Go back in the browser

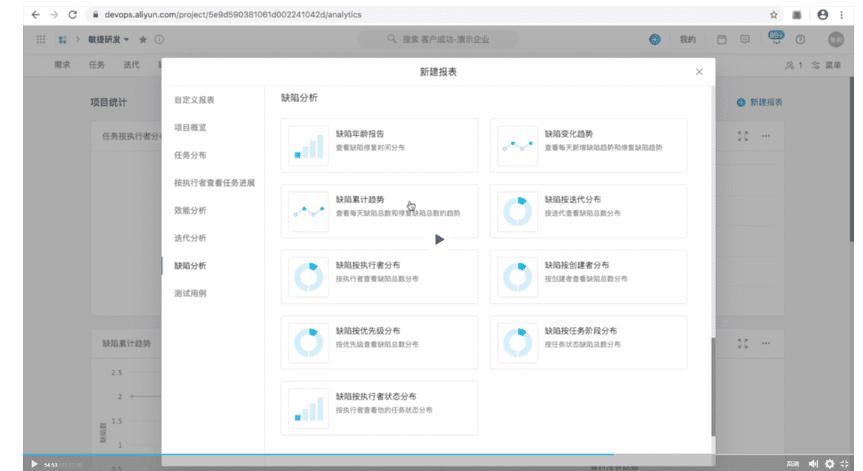pos(36,15)
